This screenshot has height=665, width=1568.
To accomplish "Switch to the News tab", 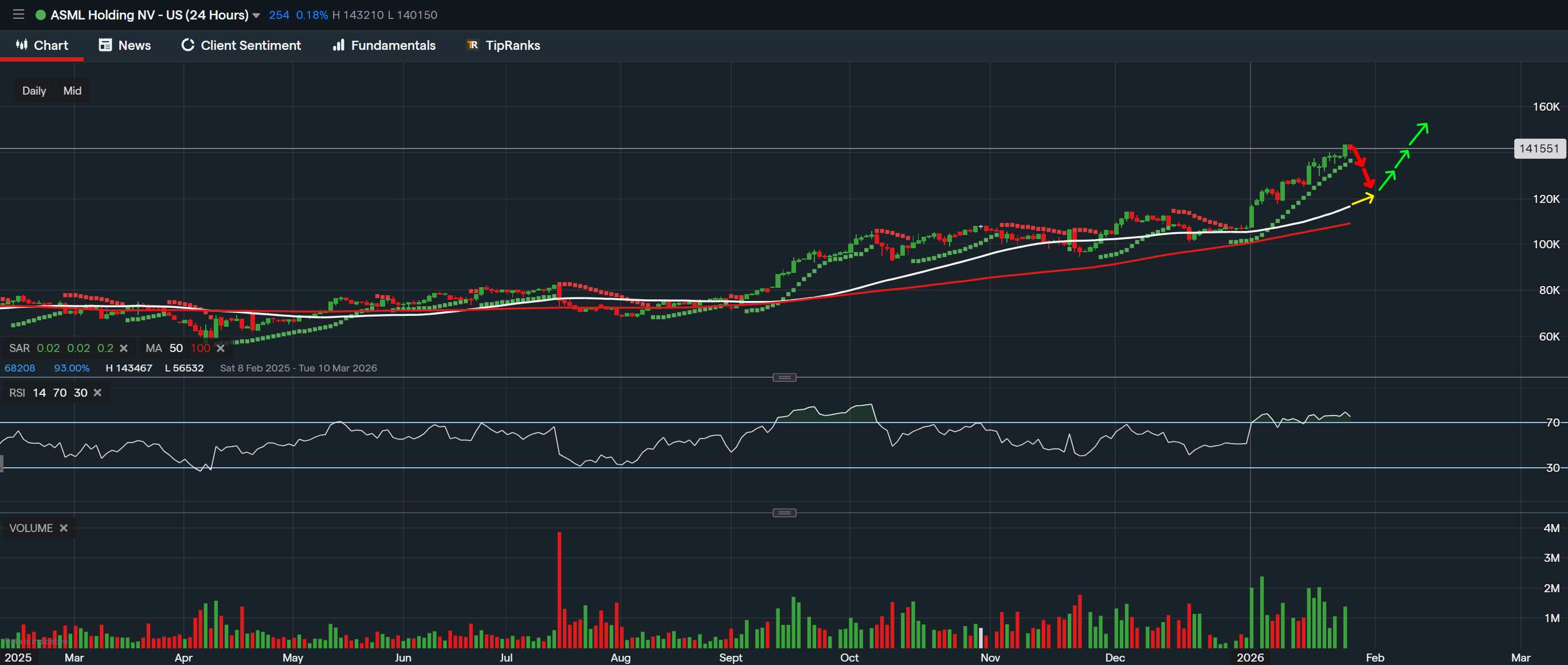I will coord(134,45).
